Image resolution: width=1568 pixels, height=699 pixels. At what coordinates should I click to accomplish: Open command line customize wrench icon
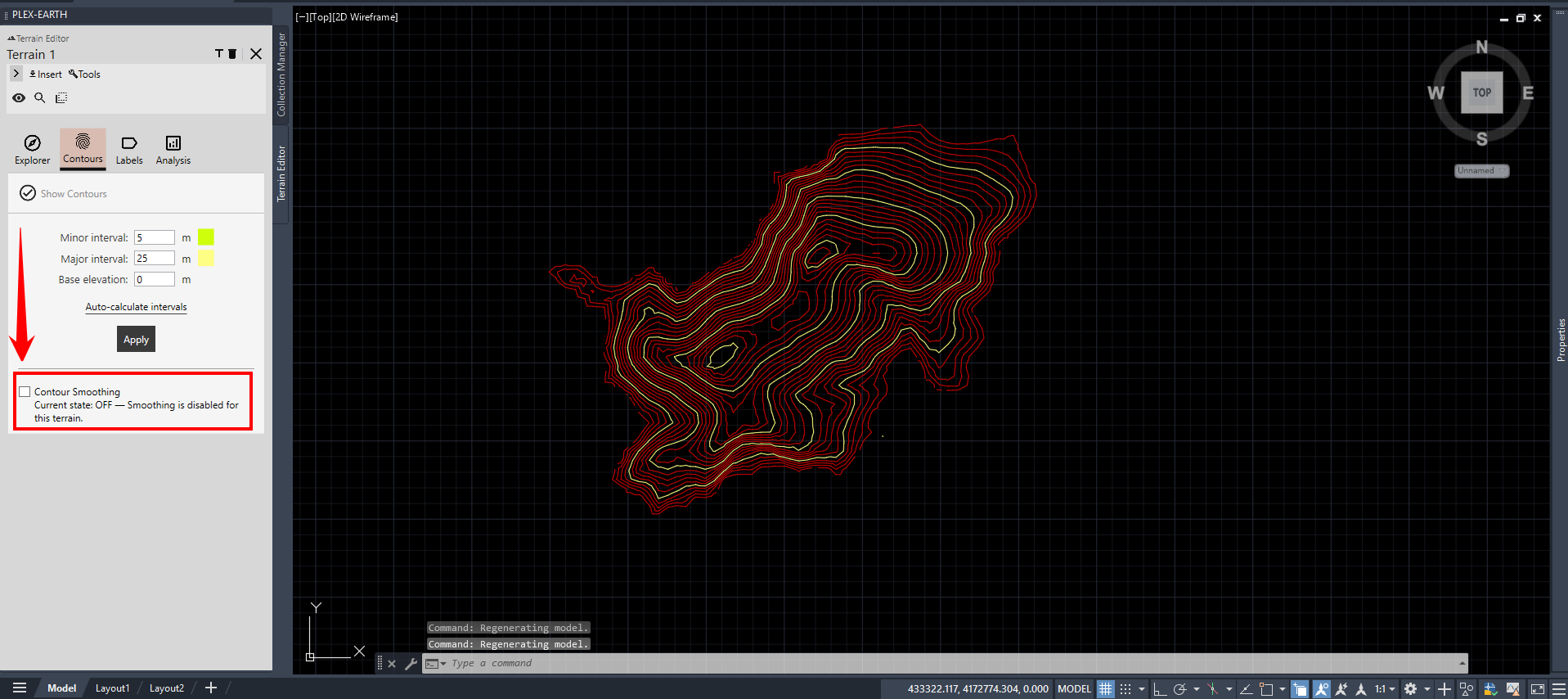coord(411,664)
